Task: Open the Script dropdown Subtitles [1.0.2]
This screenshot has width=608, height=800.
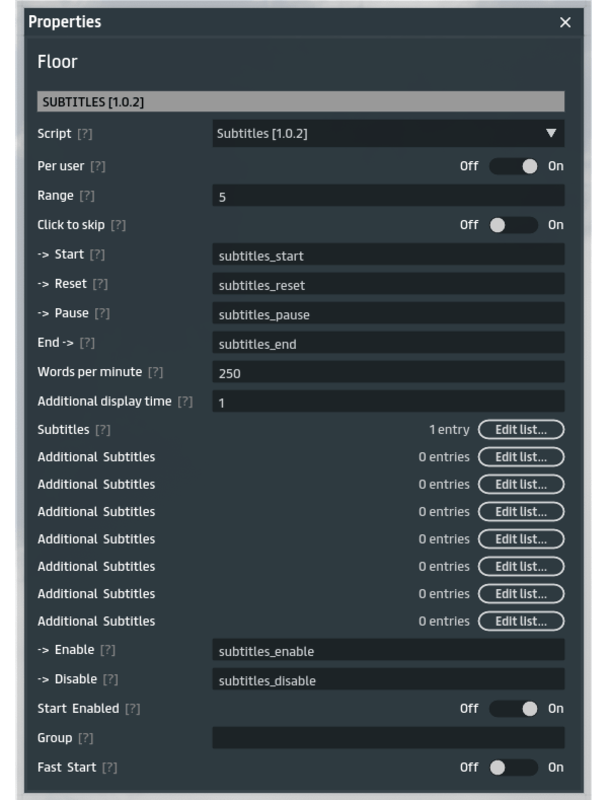Action: point(388,134)
